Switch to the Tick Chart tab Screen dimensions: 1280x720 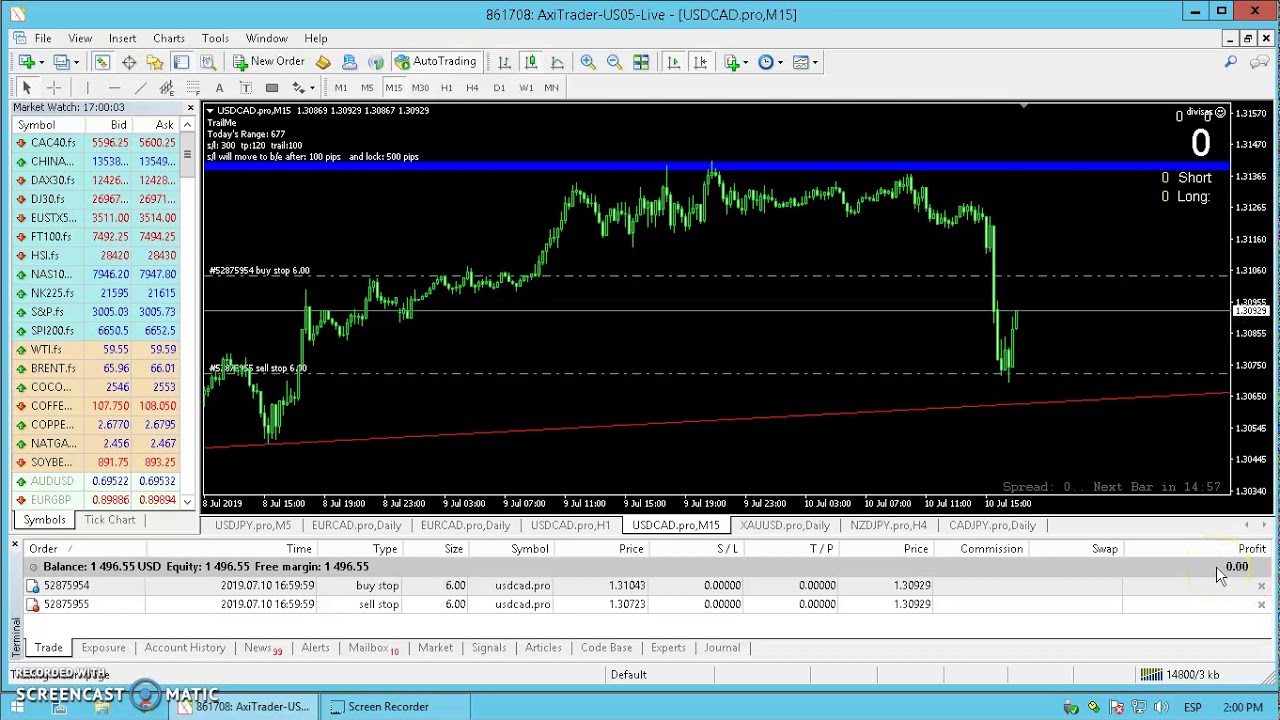110,520
